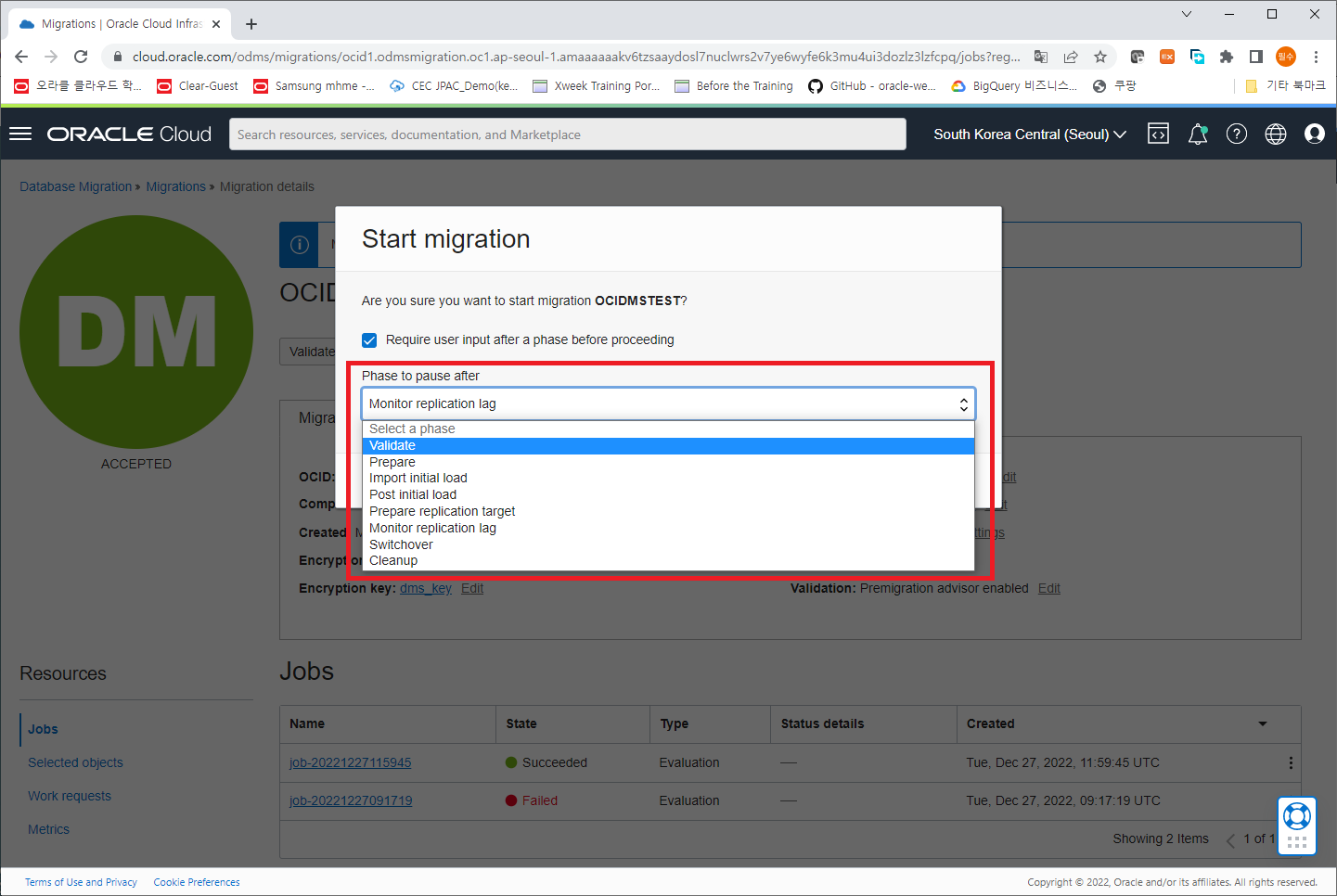The width and height of the screenshot is (1337, 896).
Task: Open job-20221227115945 link
Action: [x=350, y=762]
